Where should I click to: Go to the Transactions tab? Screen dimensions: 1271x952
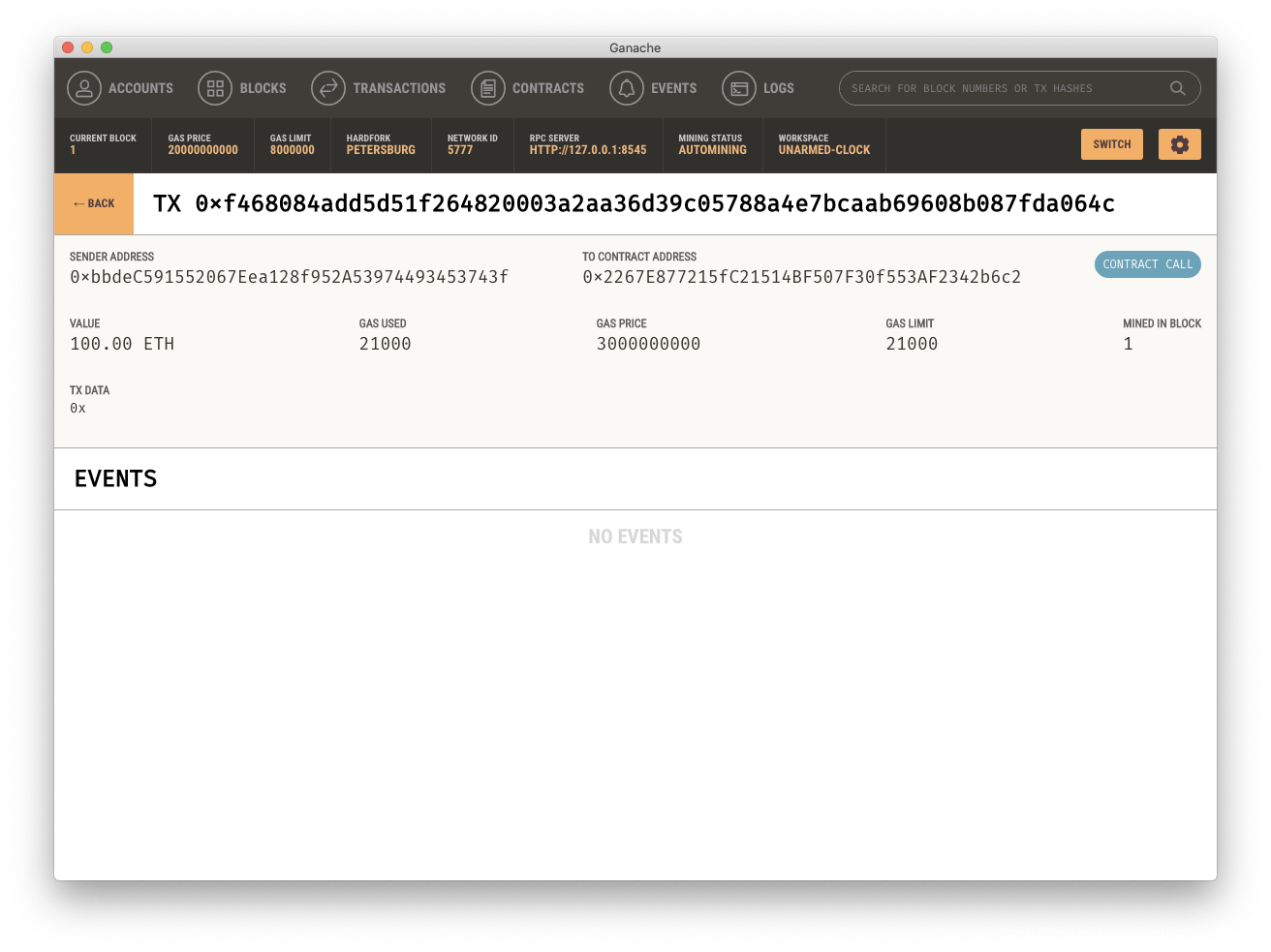tap(379, 88)
